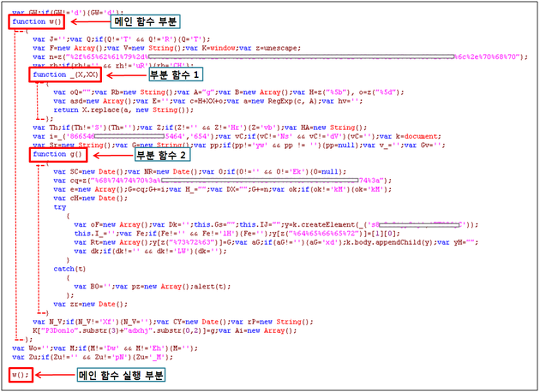Image resolution: width=540 pixels, height=392 pixels.
Task: Click the line starting "var Sr=new String();"
Action: point(239,145)
